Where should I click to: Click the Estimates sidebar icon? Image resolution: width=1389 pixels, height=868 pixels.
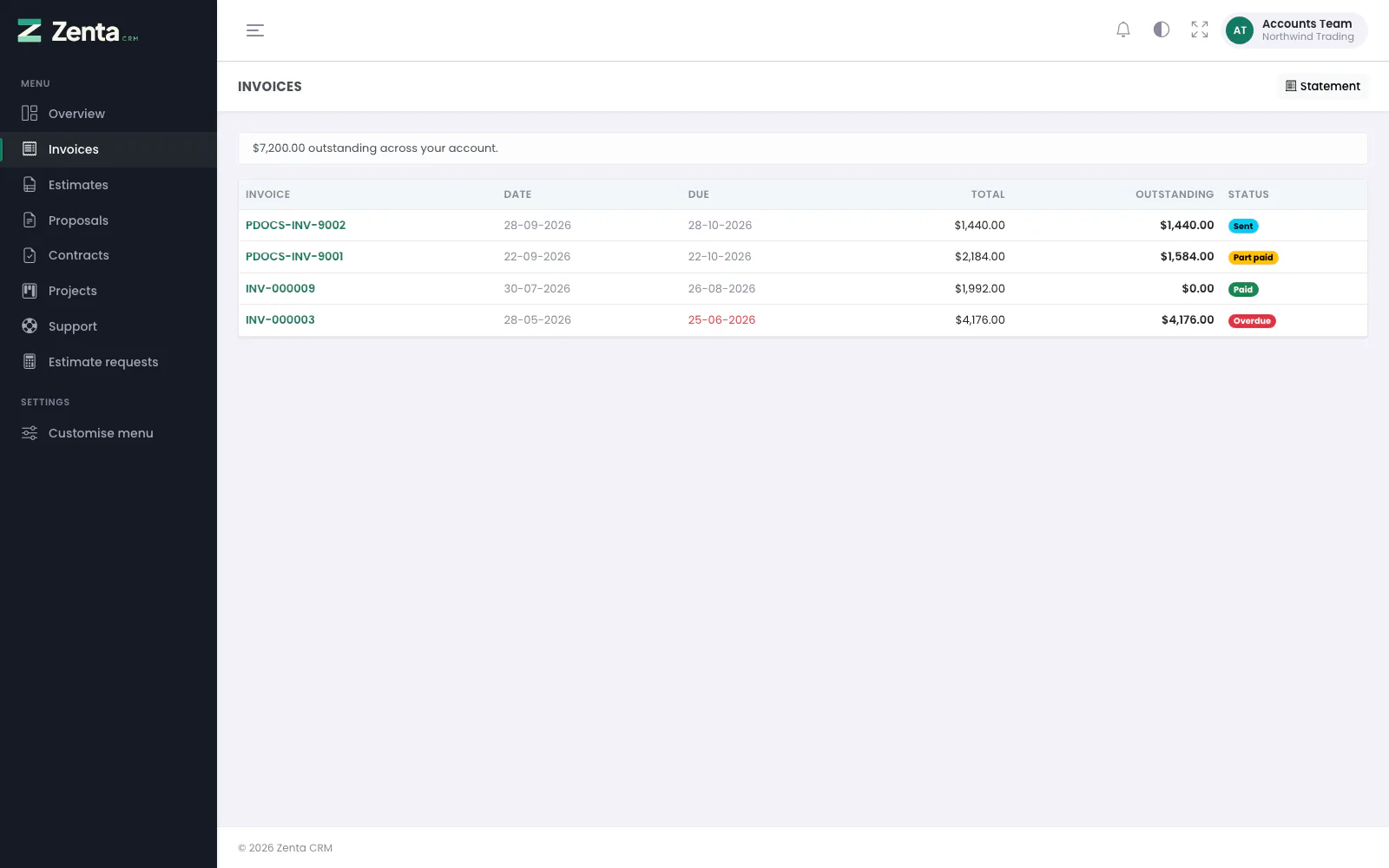coord(30,185)
